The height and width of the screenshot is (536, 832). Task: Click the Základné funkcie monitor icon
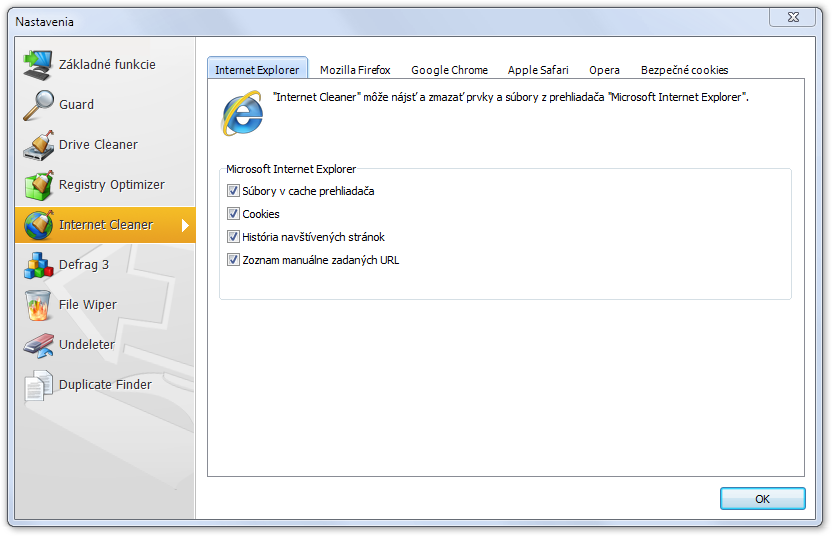click(x=38, y=65)
